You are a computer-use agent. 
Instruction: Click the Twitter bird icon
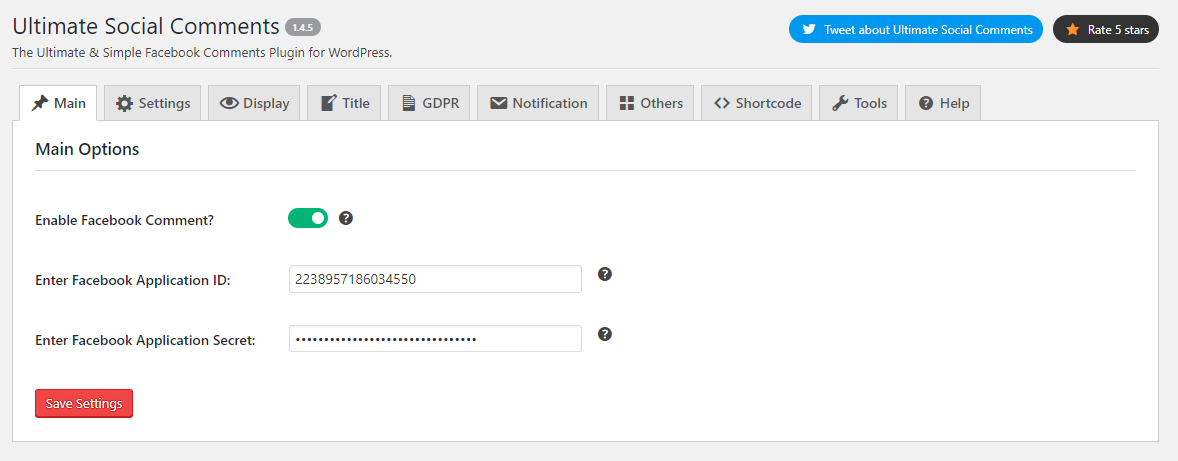click(x=808, y=30)
